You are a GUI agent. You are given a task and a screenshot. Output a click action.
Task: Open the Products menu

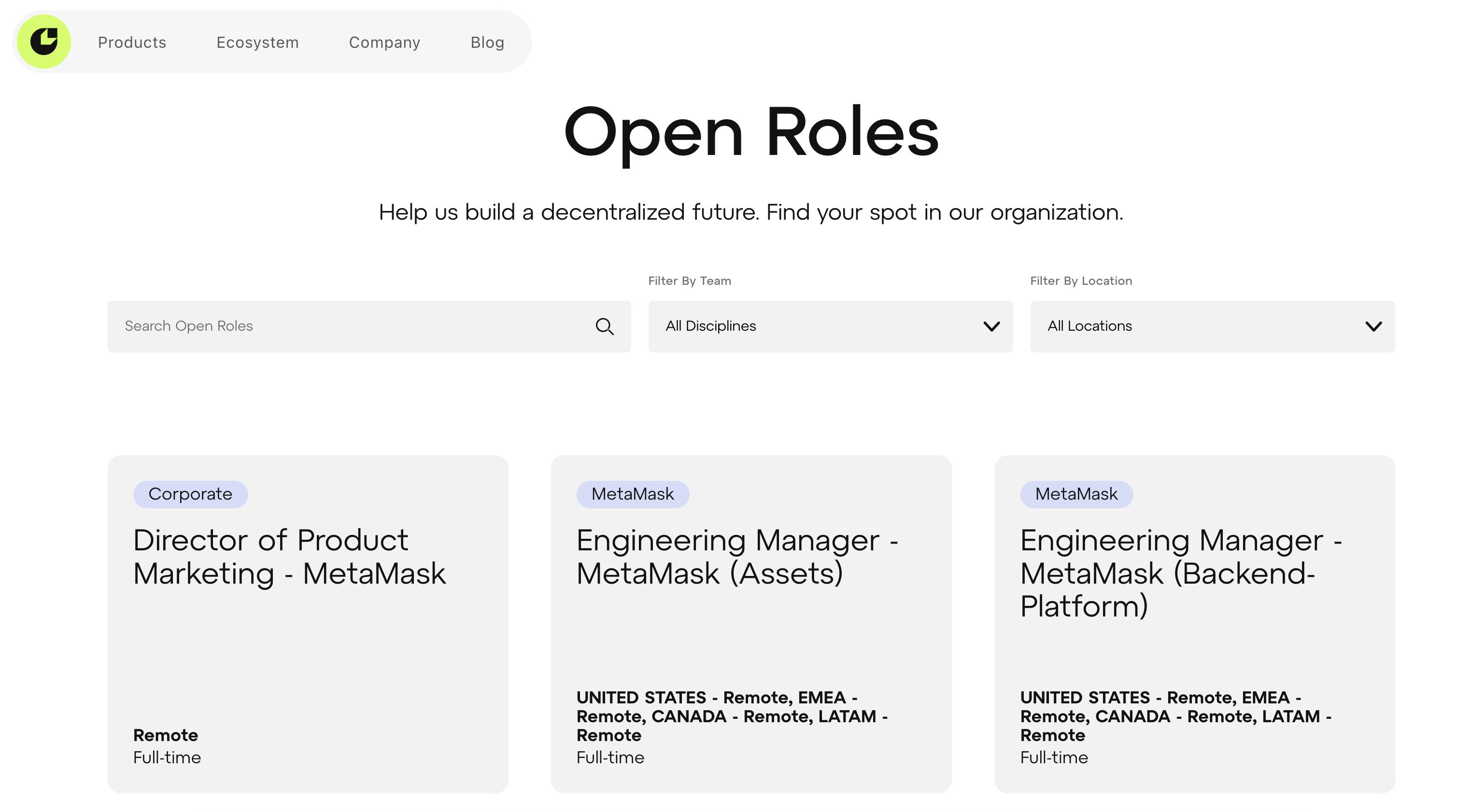[132, 42]
